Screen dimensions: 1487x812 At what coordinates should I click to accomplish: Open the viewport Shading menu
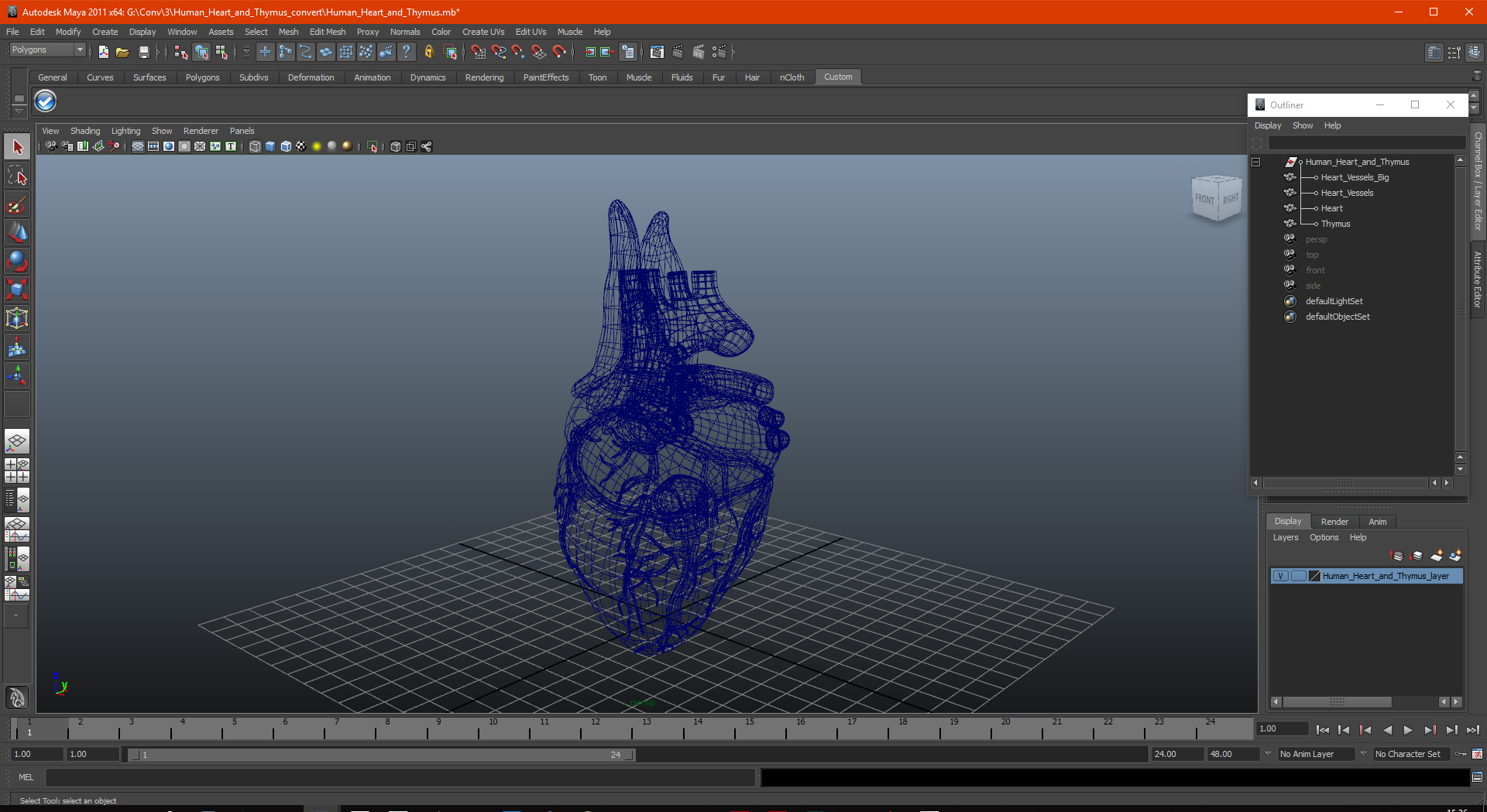tap(85, 131)
